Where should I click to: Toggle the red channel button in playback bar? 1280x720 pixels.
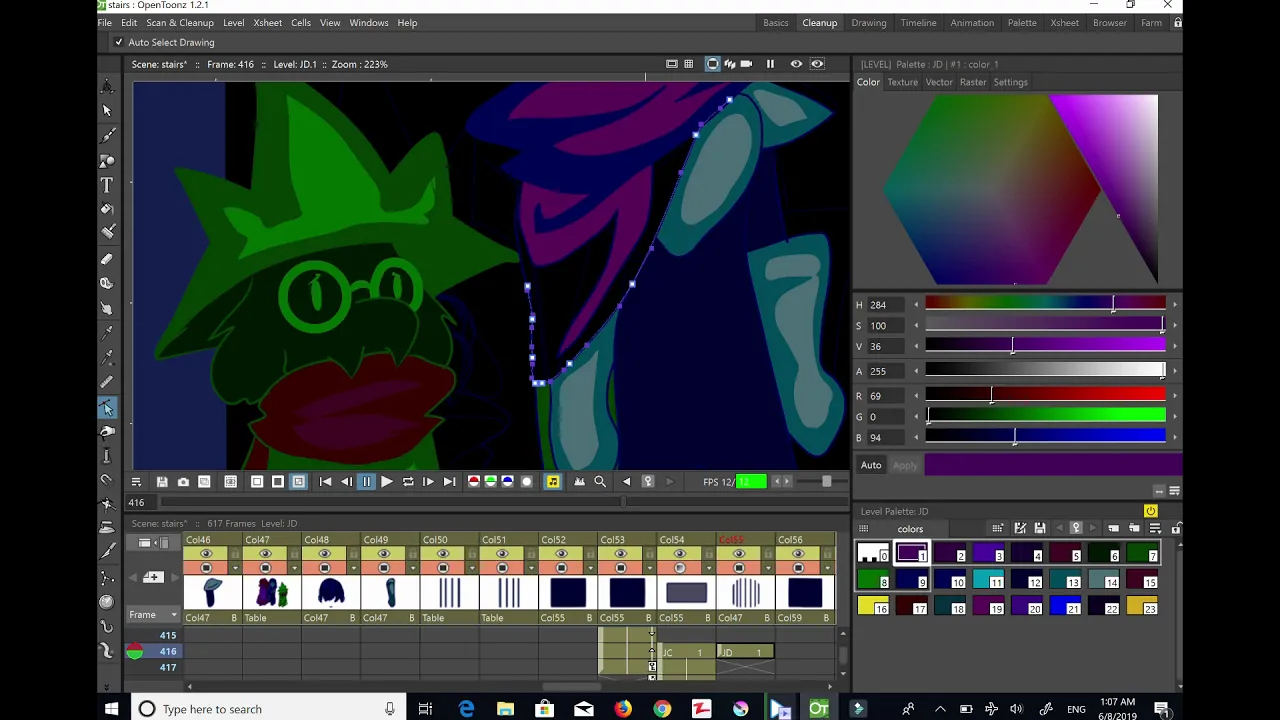coord(474,482)
